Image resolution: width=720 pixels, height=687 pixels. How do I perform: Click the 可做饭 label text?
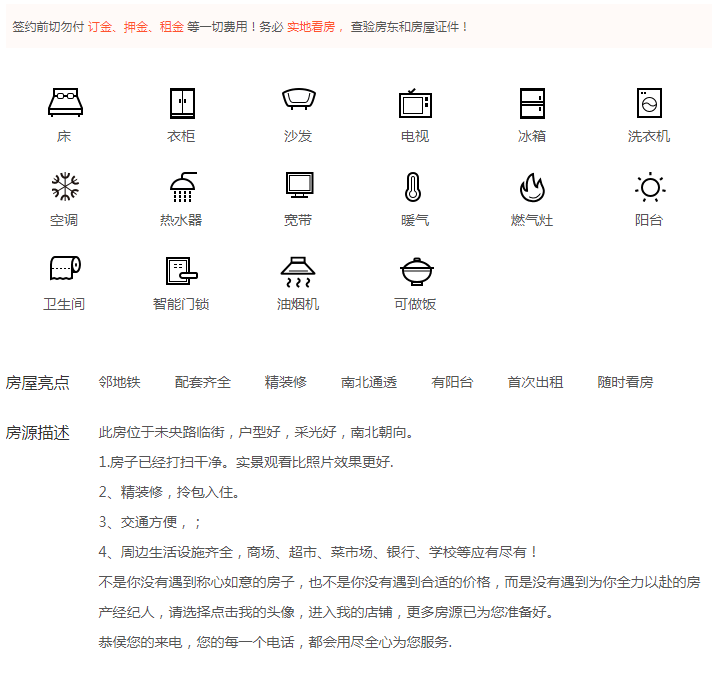[x=415, y=304]
